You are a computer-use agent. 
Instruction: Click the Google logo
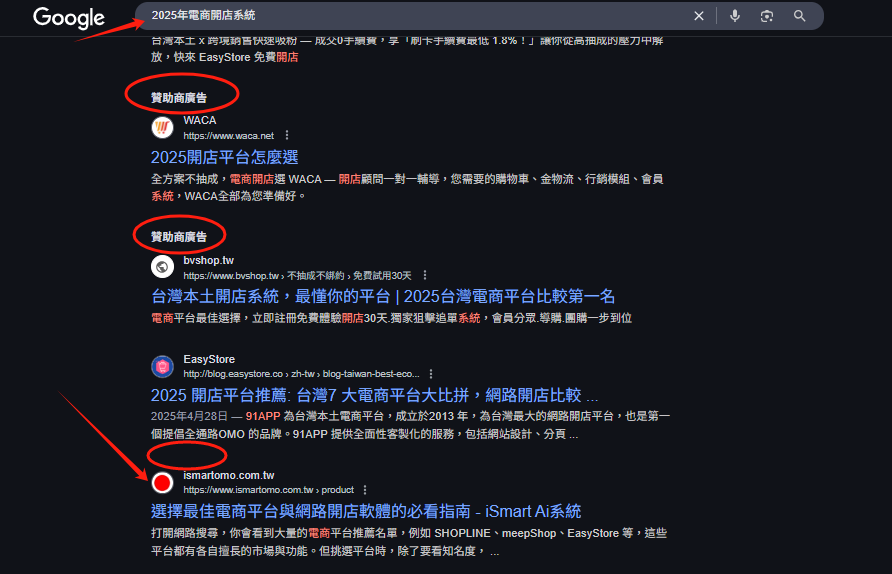69,18
